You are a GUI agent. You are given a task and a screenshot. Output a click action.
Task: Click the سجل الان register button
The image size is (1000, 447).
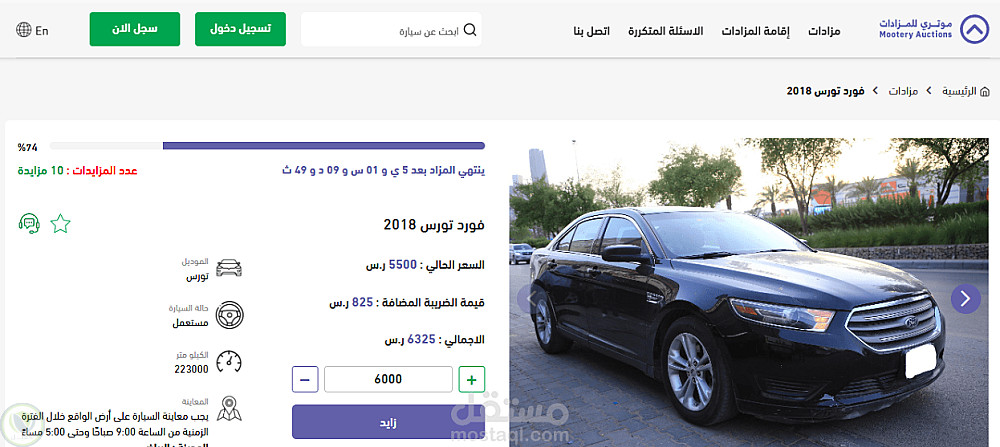135,29
